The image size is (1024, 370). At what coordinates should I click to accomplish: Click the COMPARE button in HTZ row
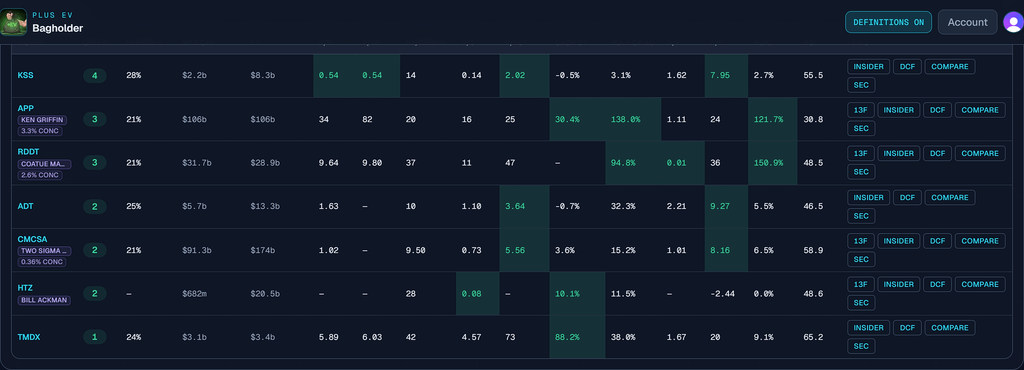(x=980, y=285)
